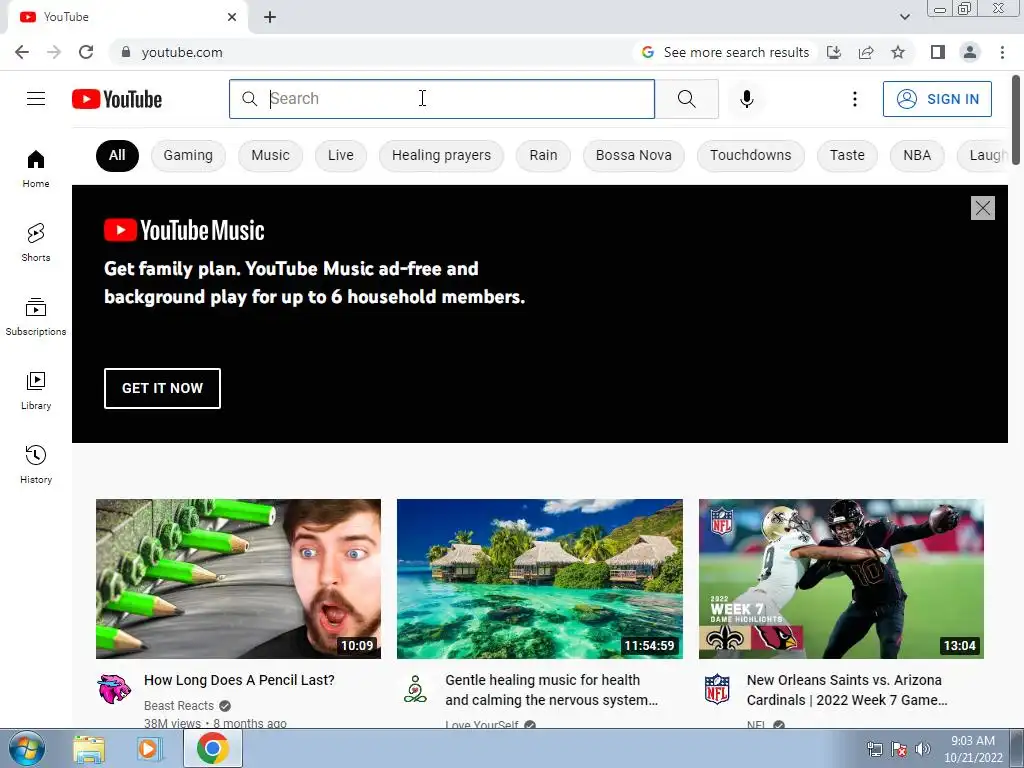Open the tab search chevron
The height and width of the screenshot is (768, 1024).
904,17
